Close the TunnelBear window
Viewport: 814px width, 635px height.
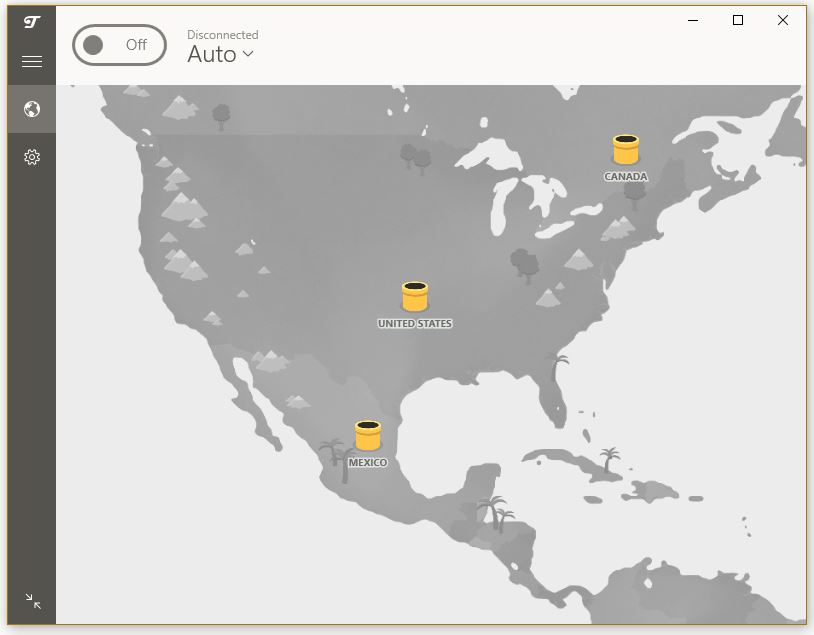click(783, 20)
